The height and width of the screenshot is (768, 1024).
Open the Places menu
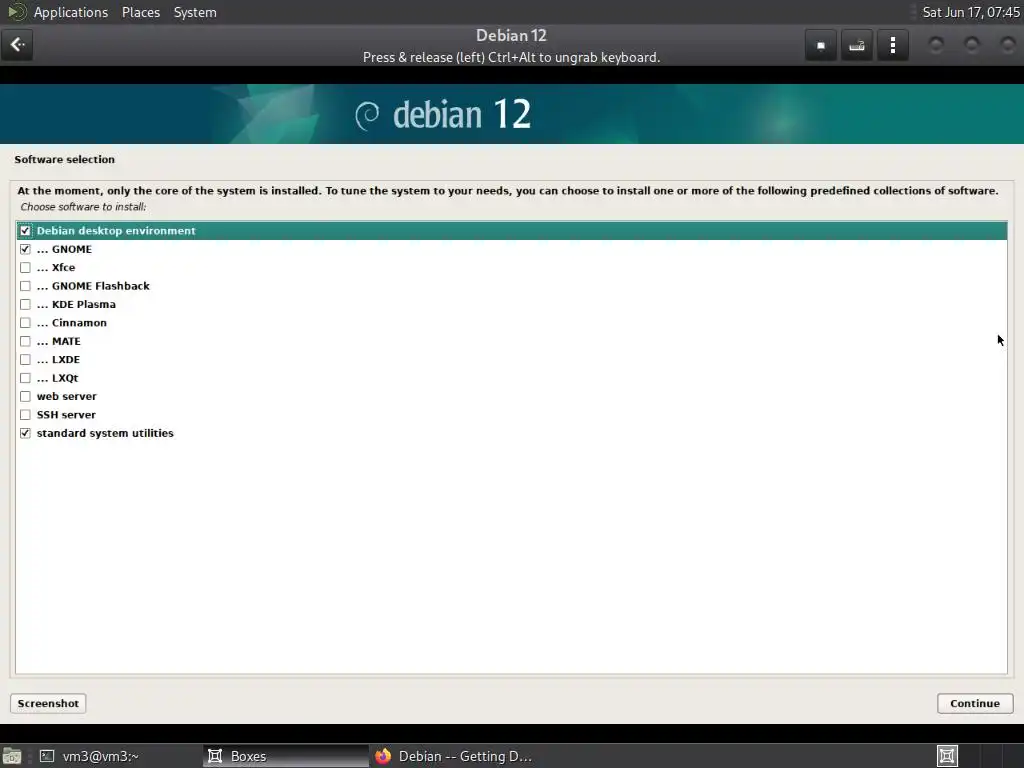coord(140,12)
